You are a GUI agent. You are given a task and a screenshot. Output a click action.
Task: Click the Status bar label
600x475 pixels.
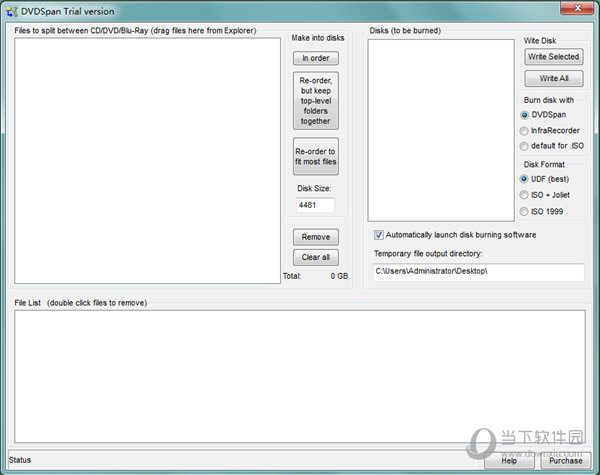click(x=20, y=460)
